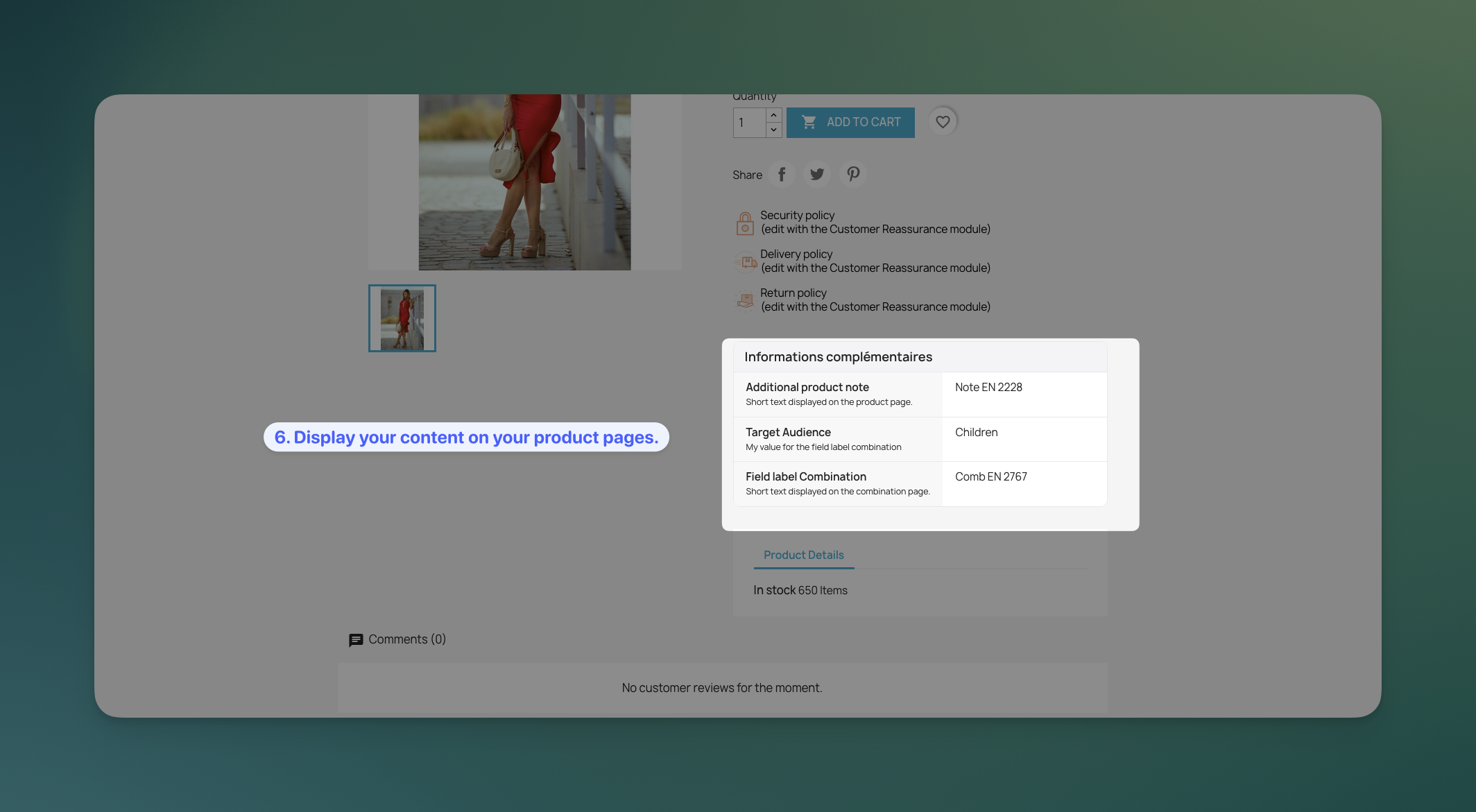Share product on Twitter
The image size is (1476, 812).
pyautogui.click(x=817, y=174)
